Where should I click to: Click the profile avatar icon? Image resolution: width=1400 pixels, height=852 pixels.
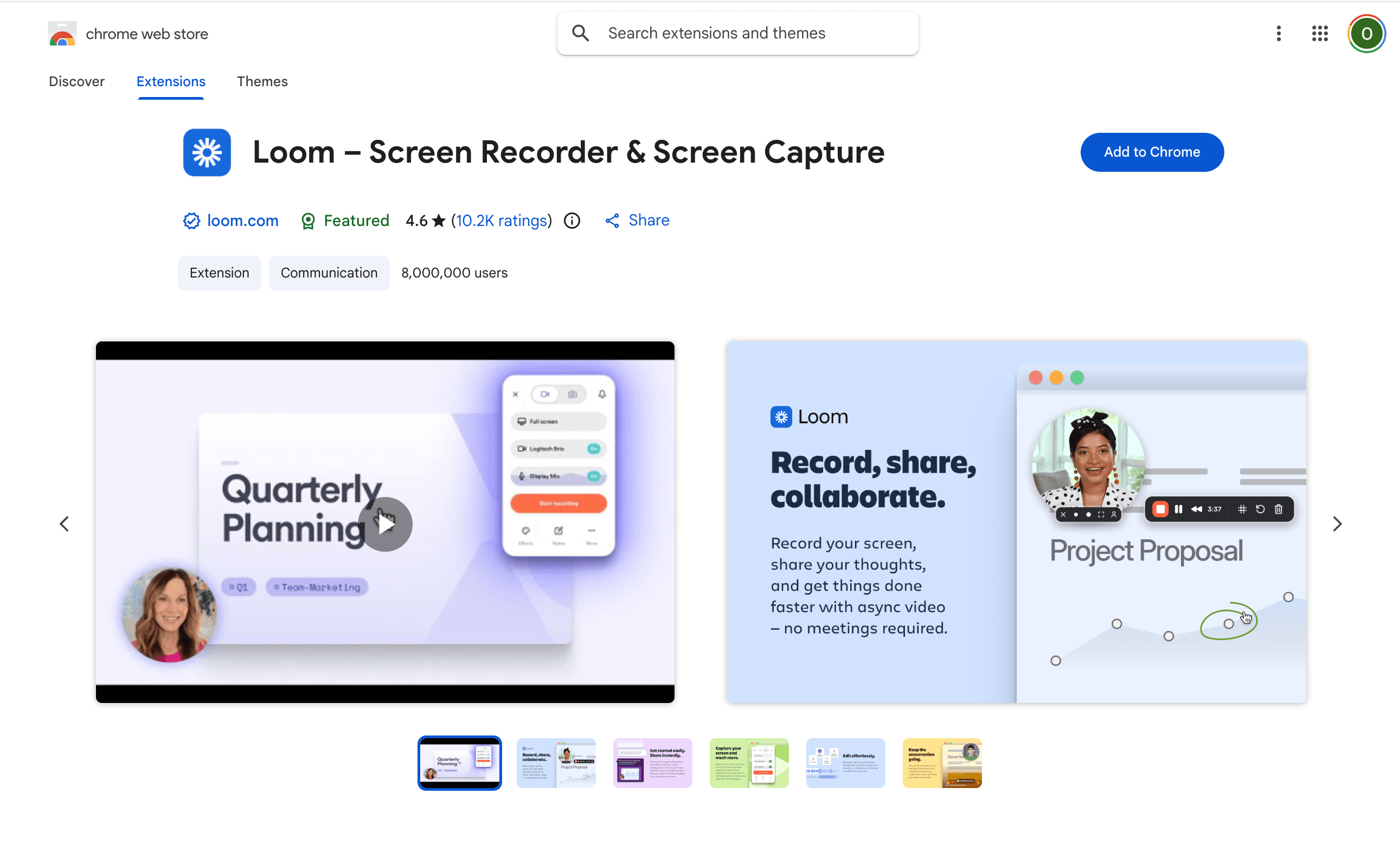pyautogui.click(x=1366, y=33)
